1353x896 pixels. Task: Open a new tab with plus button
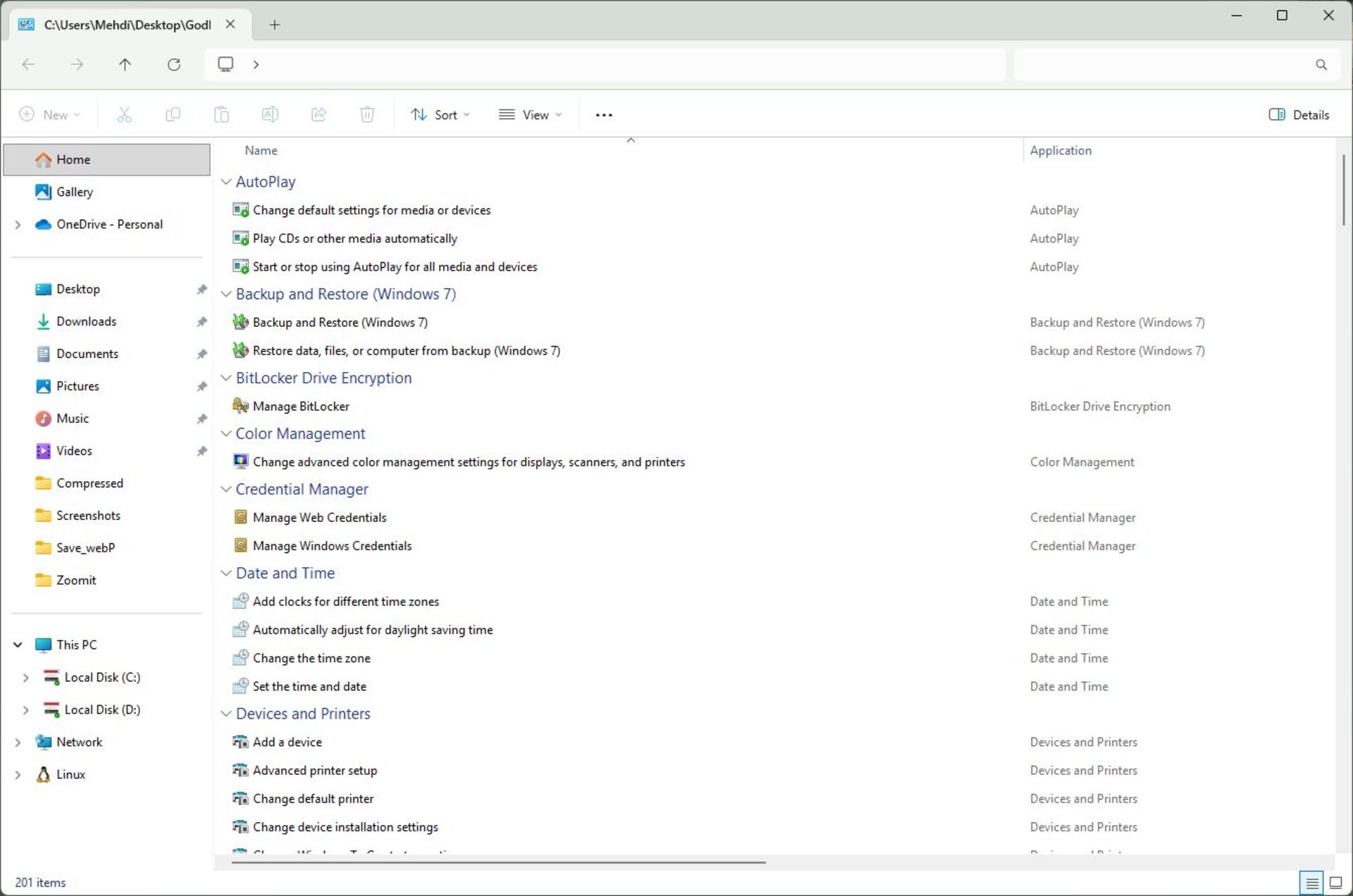275,25
